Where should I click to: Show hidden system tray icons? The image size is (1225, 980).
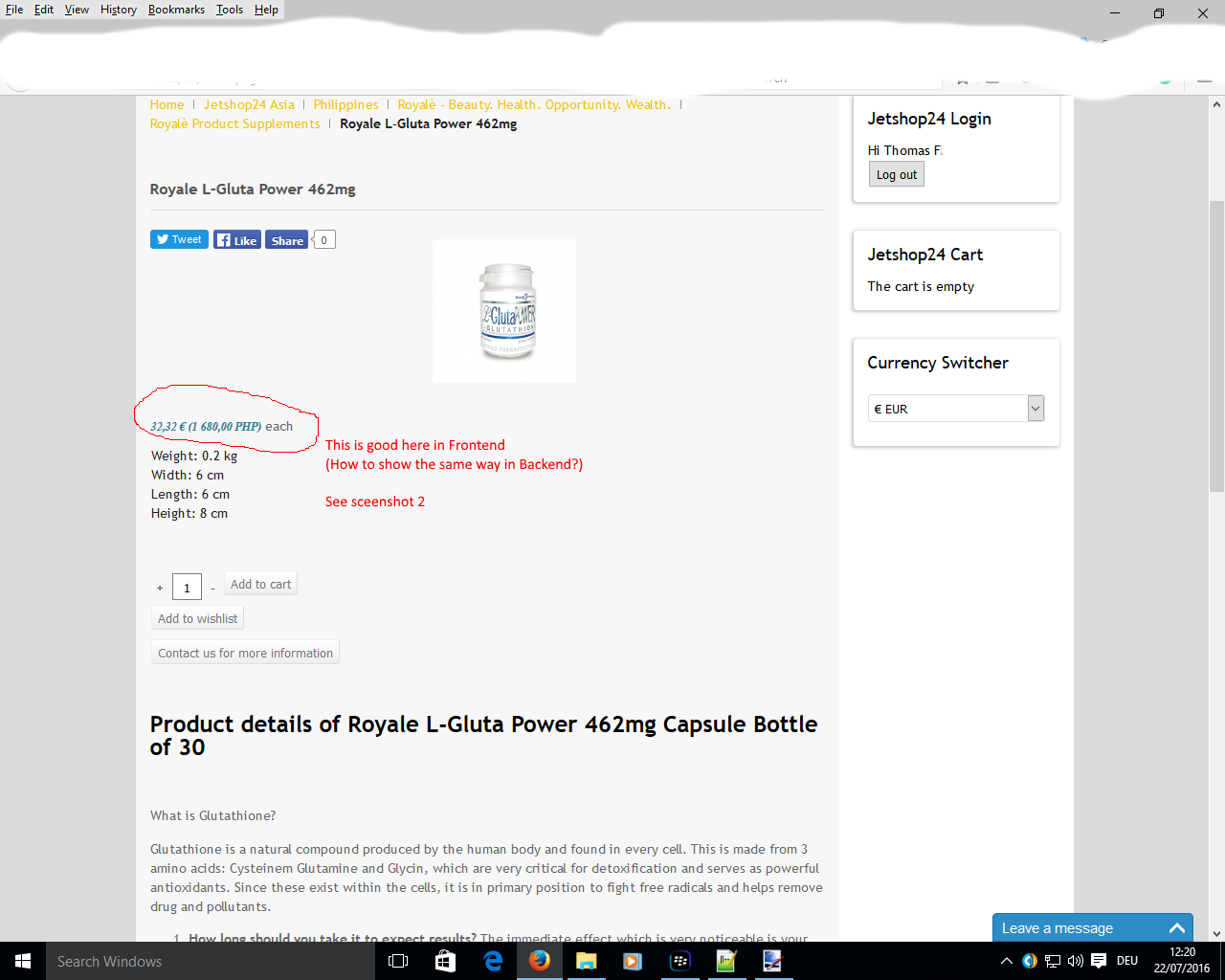point(1006,961)
